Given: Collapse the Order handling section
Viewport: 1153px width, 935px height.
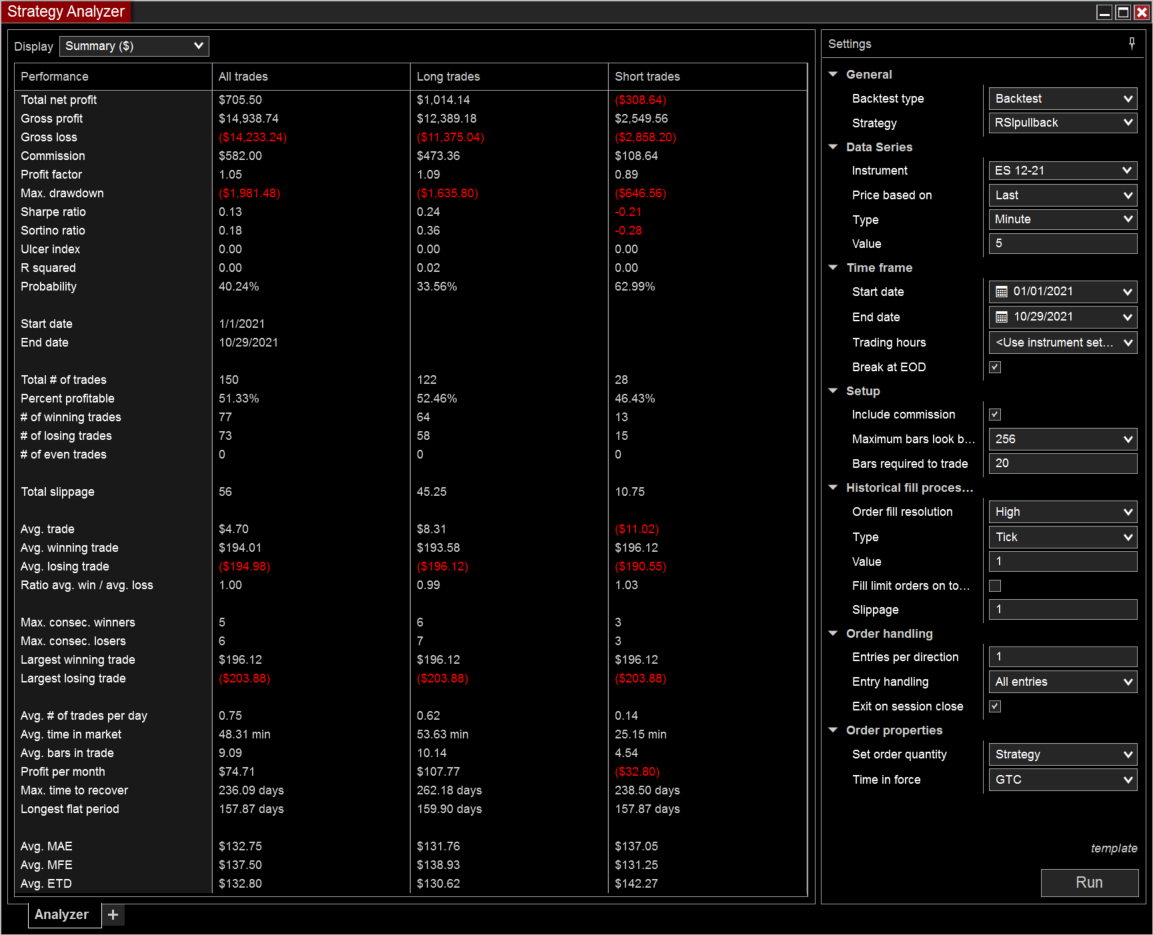Looking at the screenshot, I should coord(833,634).
